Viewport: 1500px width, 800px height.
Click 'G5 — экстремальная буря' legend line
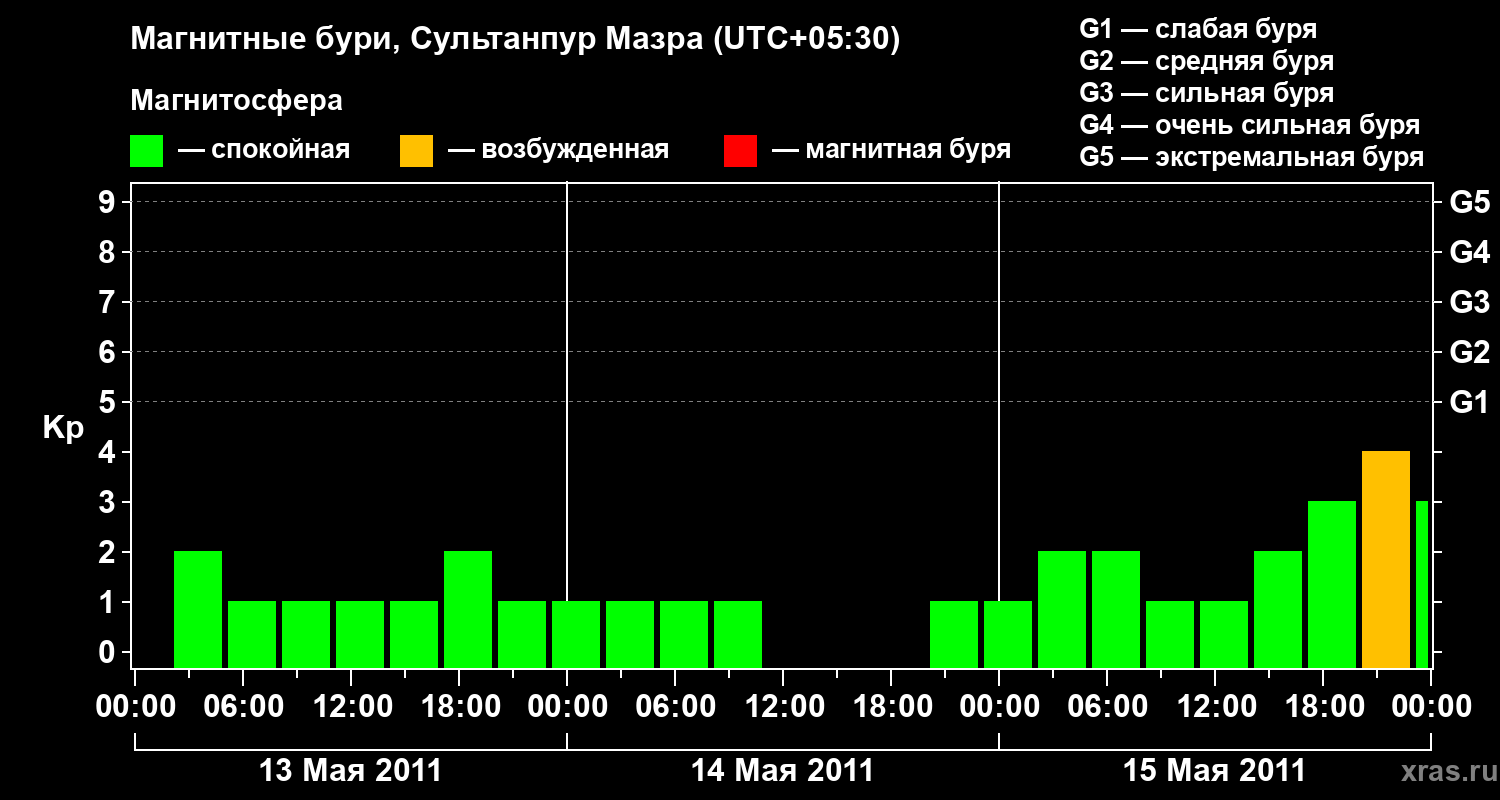click(x=1252, y=157)
